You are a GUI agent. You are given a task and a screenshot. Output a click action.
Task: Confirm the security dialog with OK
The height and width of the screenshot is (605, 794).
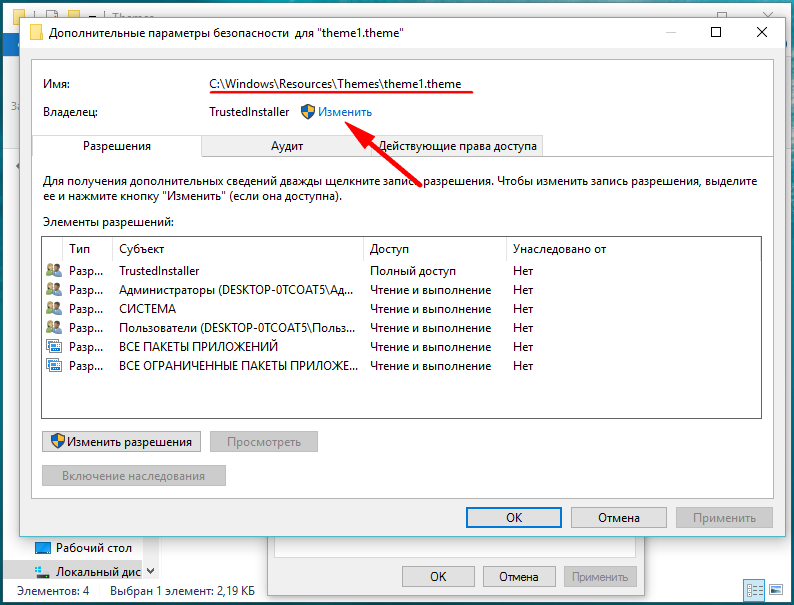513,518
